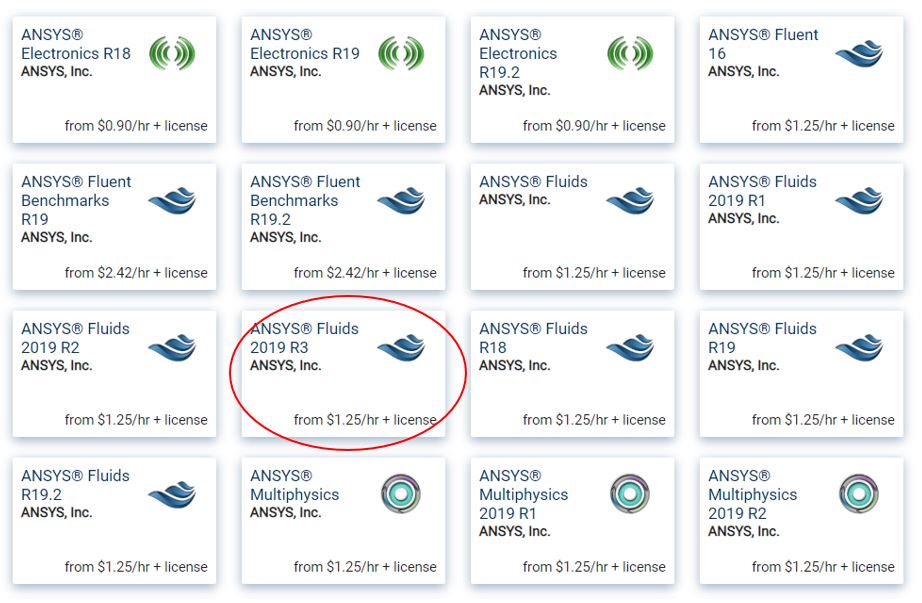Viewport: 922px width, 603px height.
Task: Choose the ANSYS Fluids R19 title
Action: point(762,338)
